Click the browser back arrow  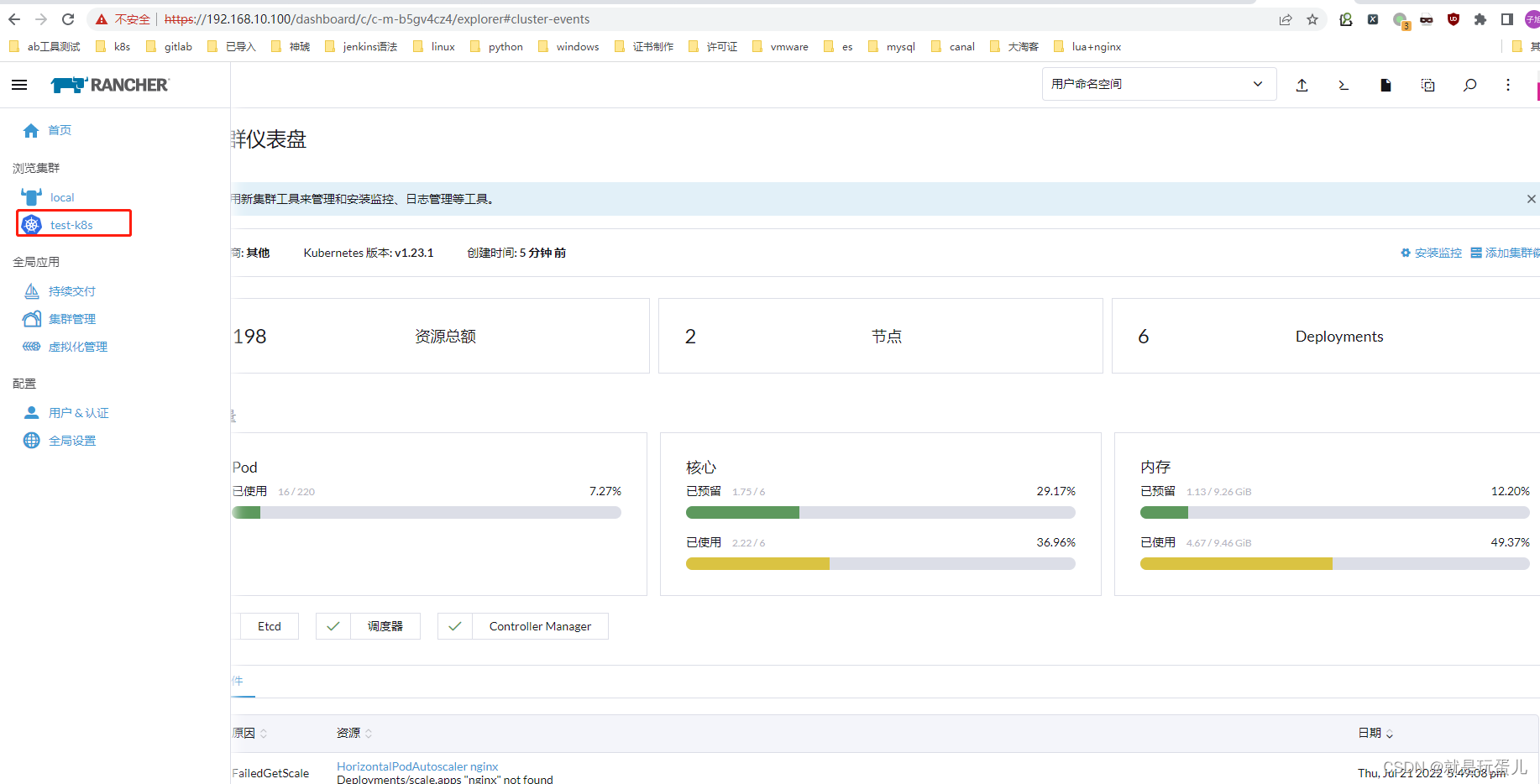pos(14,18)
